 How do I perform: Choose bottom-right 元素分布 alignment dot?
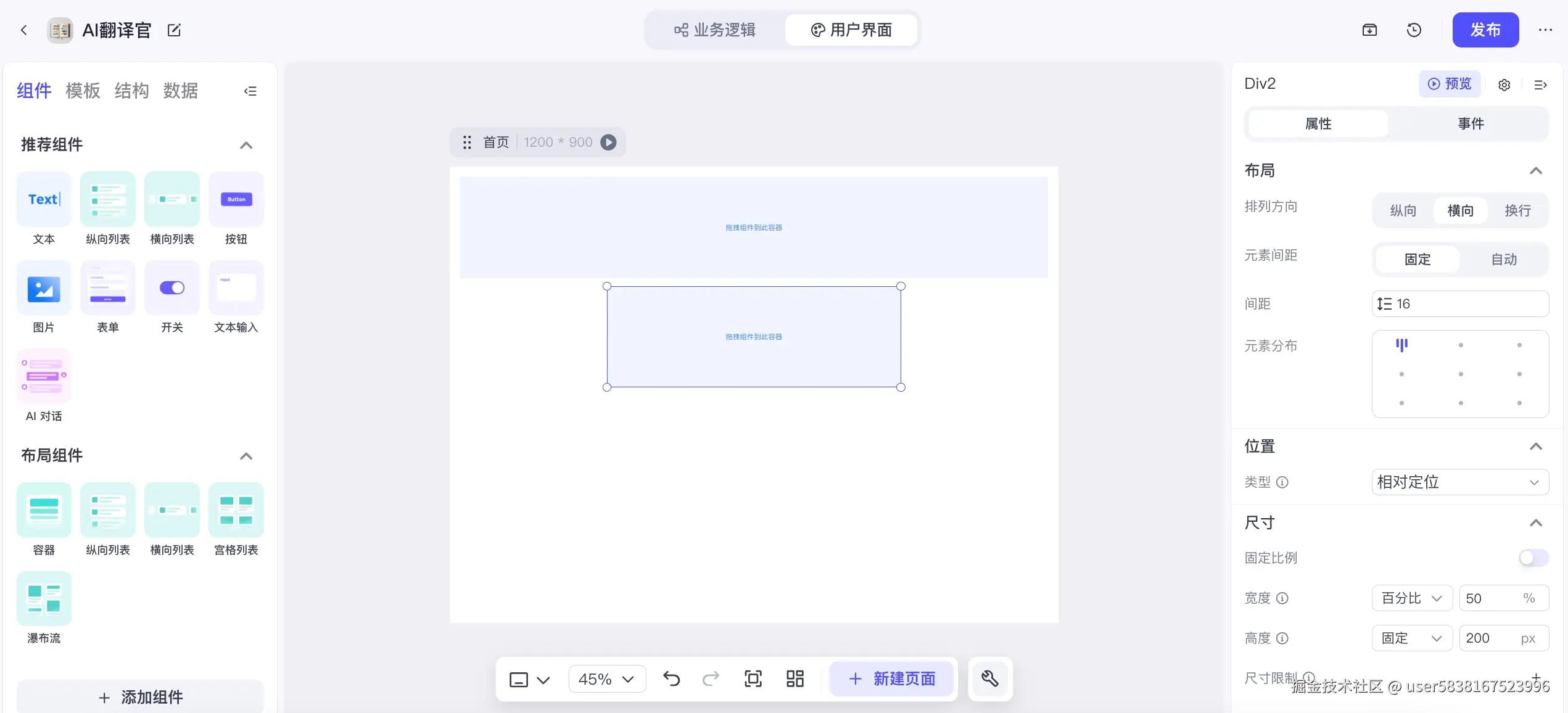pyautogui.click(x=1519, y=403)
